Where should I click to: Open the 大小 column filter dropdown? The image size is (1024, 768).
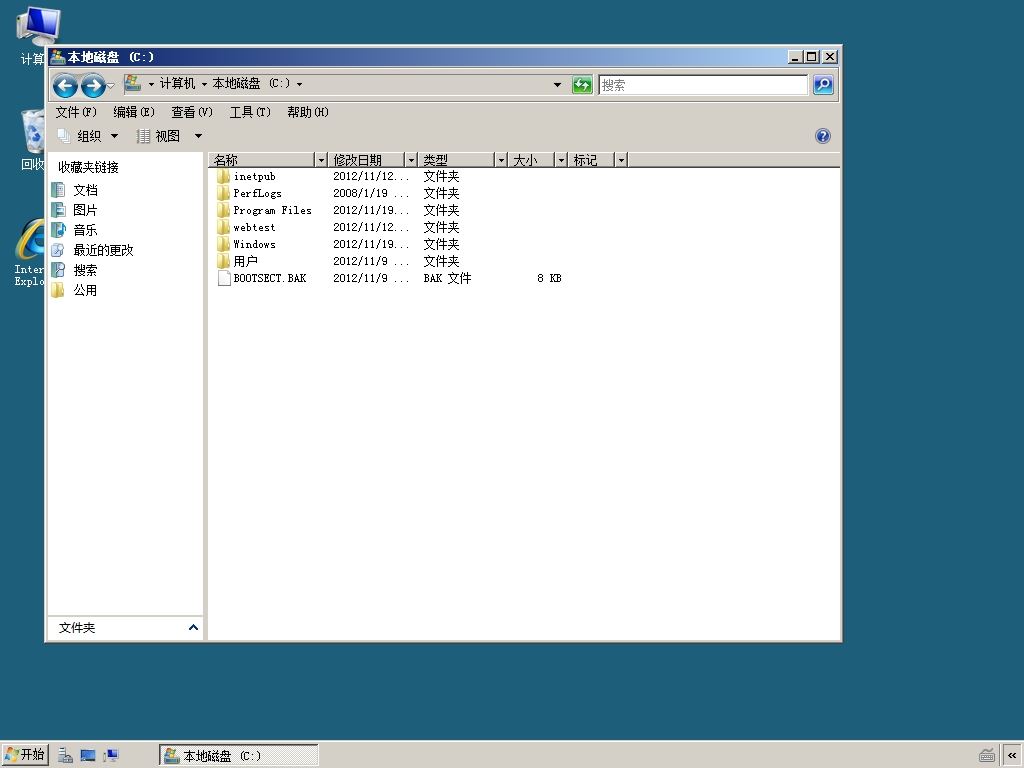(x=560, y=160)
